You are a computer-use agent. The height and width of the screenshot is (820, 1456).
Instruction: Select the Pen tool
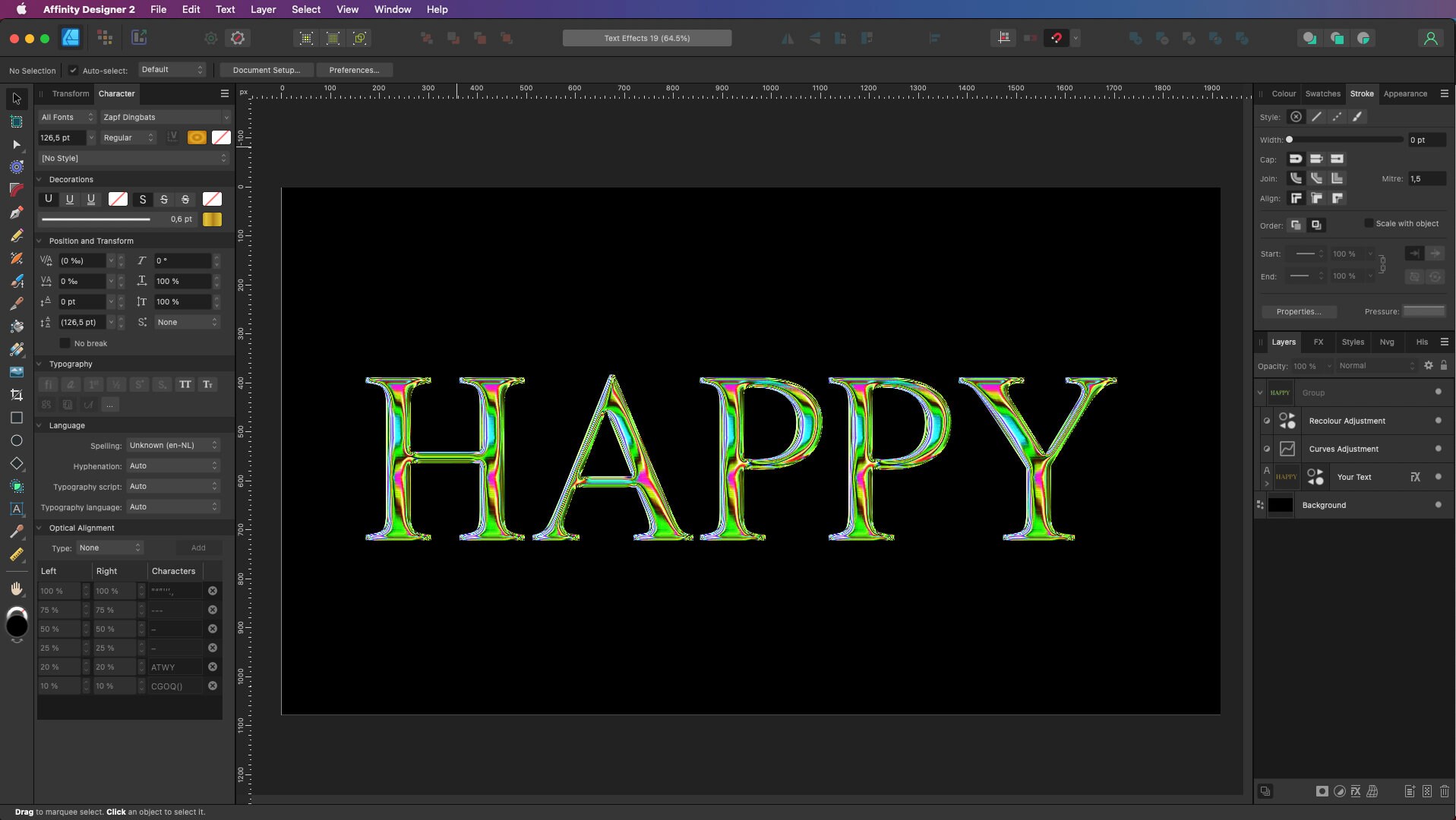point(17,213)
